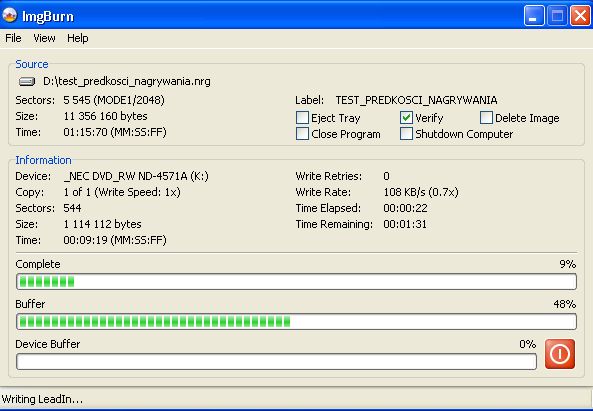Image resolution: width=593 pixels, height=411 pixels.
Task: Click the maximize button in title bar
Action: click(x=557, y=16)
